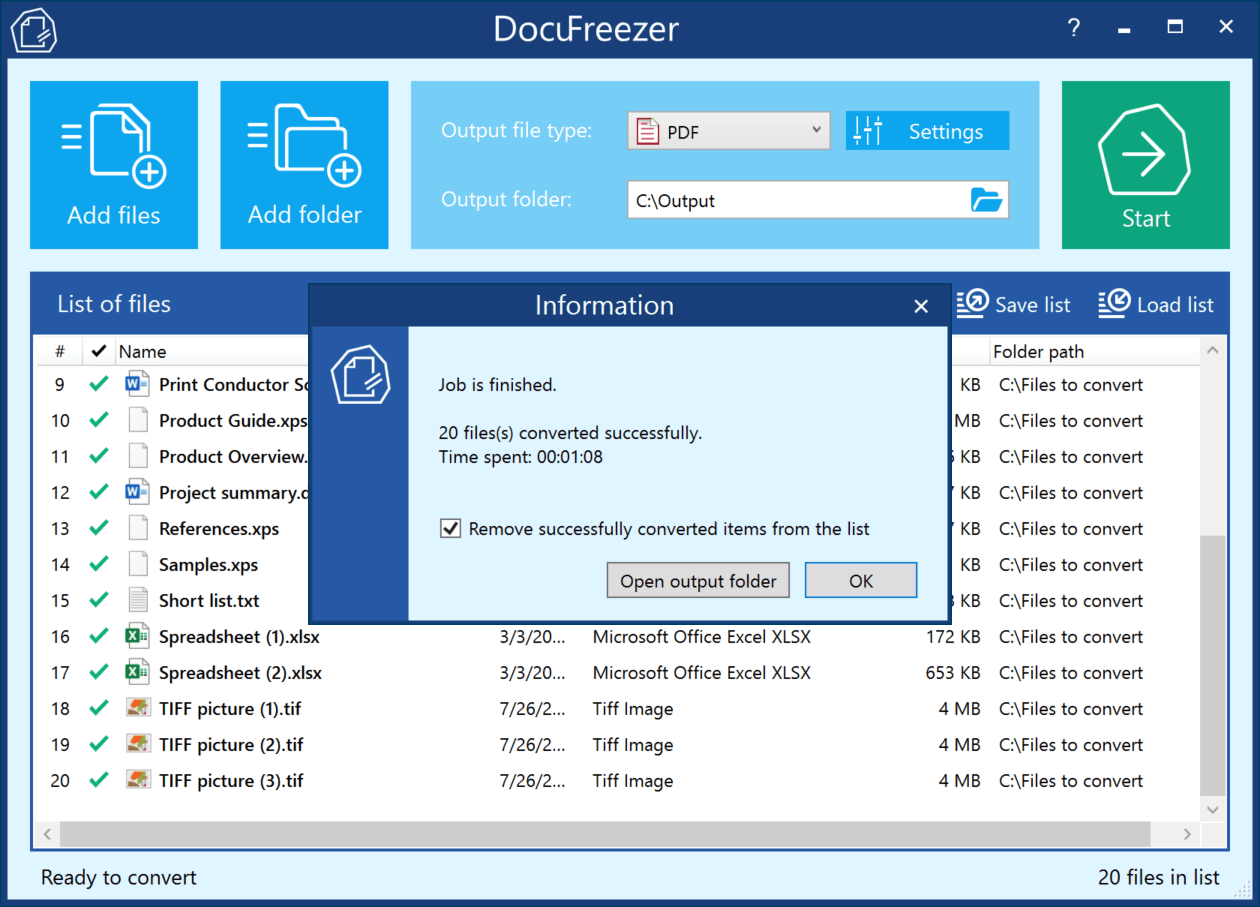Browse for output folder via folder icon
Viewport: 1260px width, 907px height.
(x=986, y=200)
